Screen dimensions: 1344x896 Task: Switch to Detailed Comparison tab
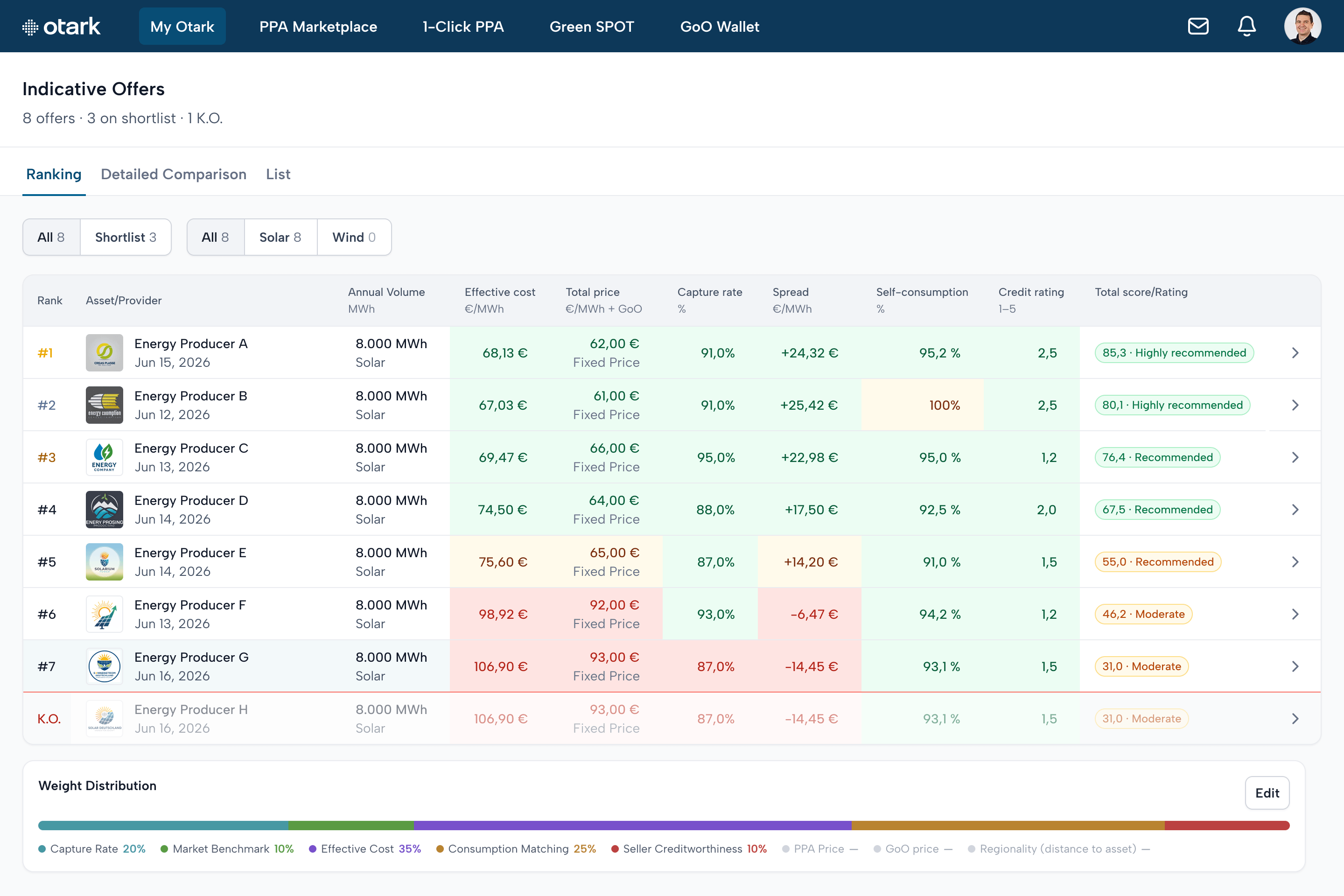[x=174, y=174]
